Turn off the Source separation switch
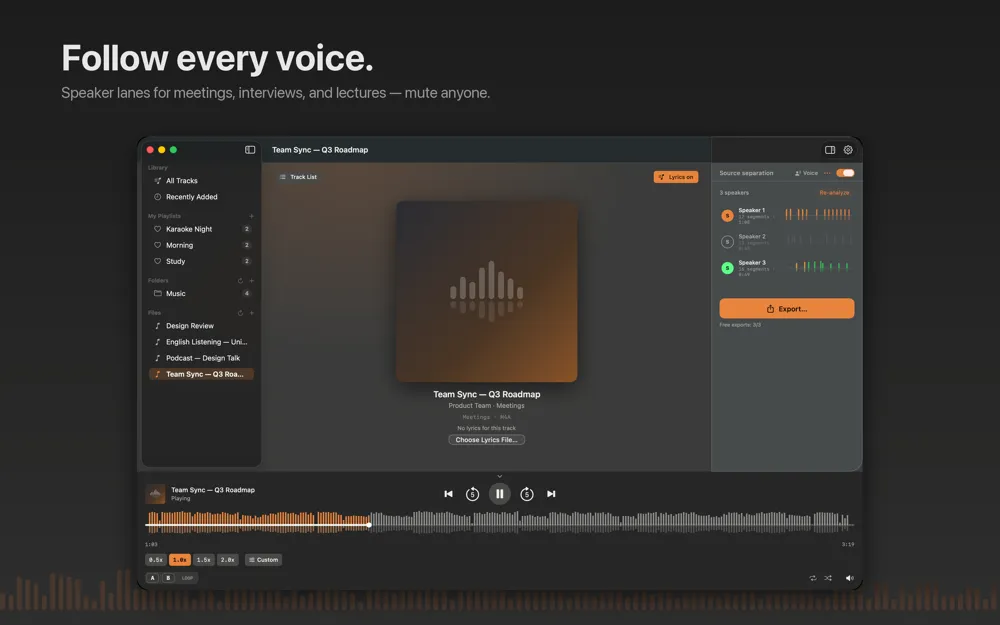1000x625 pixels. [x=845, y=173]
